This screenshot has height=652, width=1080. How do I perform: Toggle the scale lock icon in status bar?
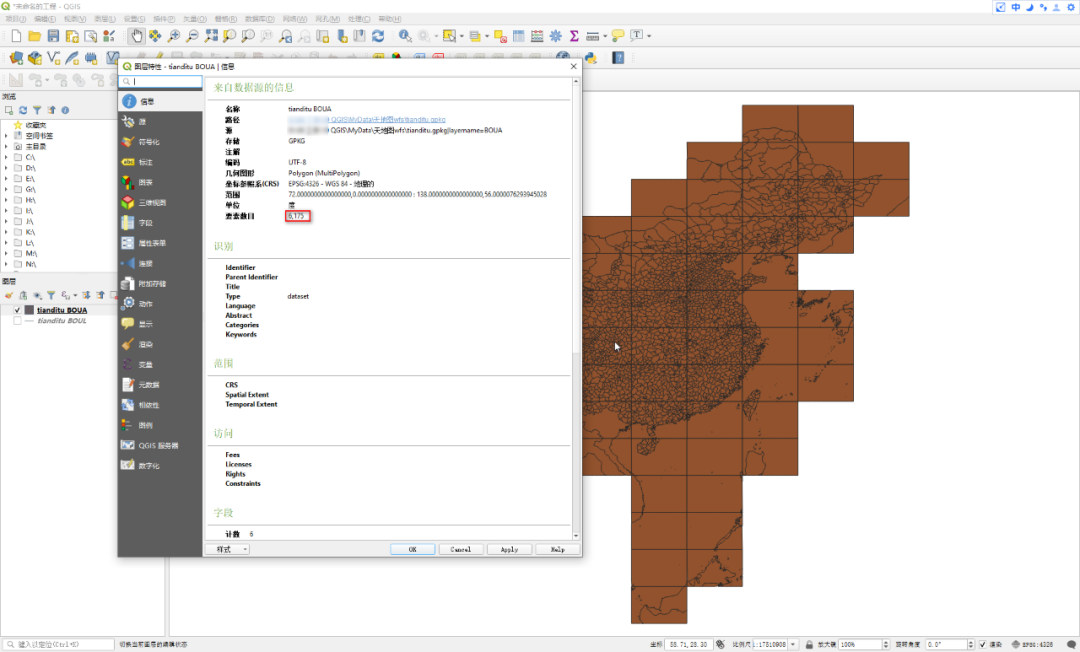pos(809,644)
